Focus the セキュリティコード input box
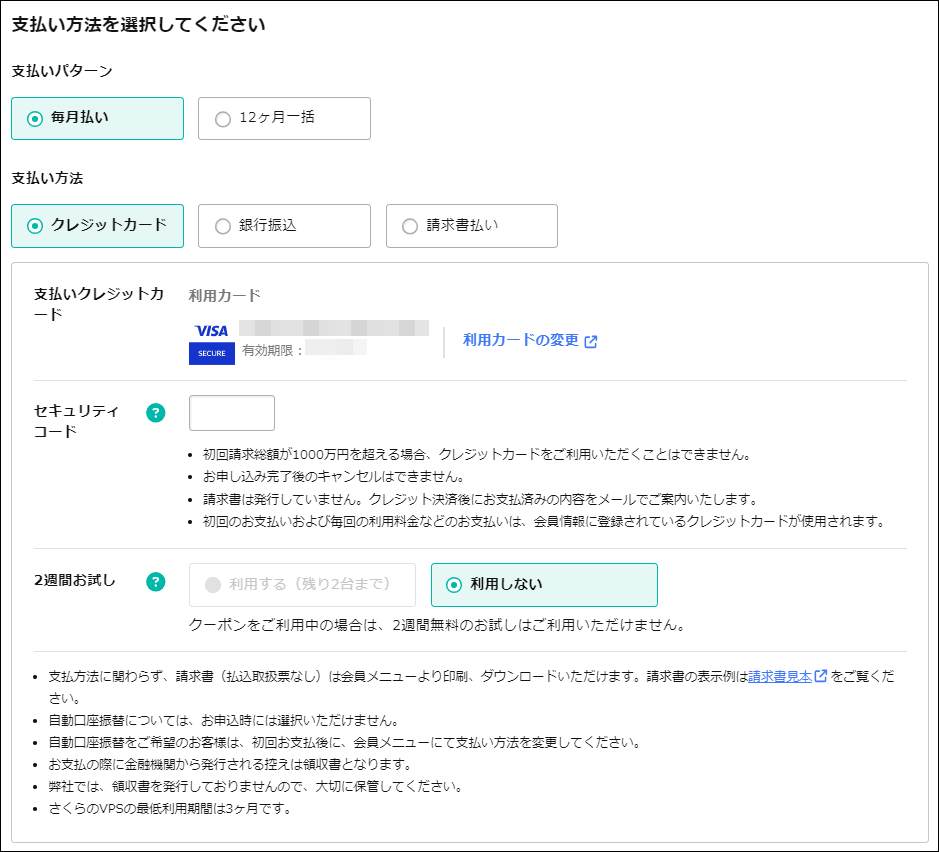 (232, 413)
